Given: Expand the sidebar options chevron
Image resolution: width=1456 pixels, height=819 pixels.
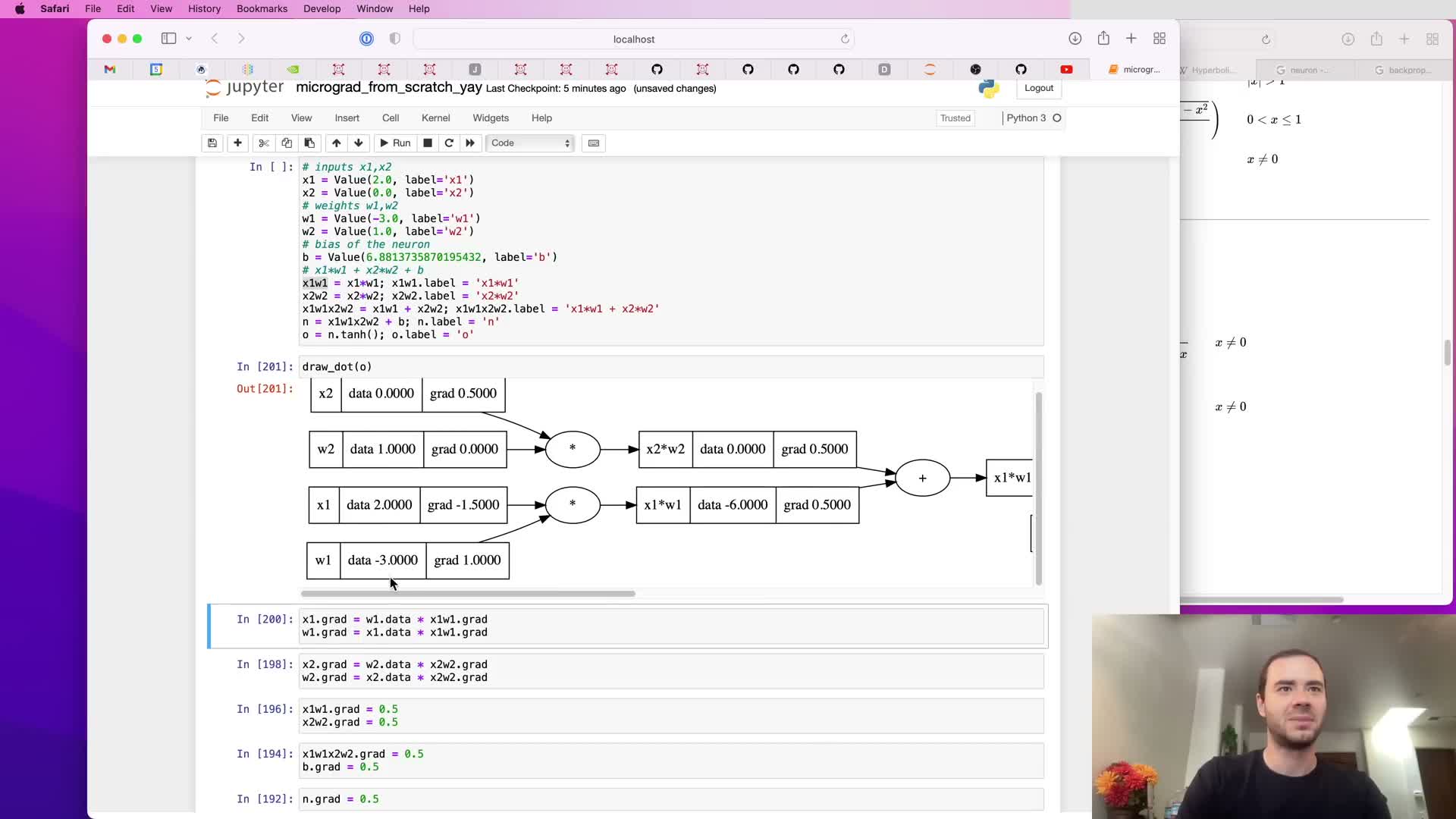Looking at the screenshot, I should 189,39.
